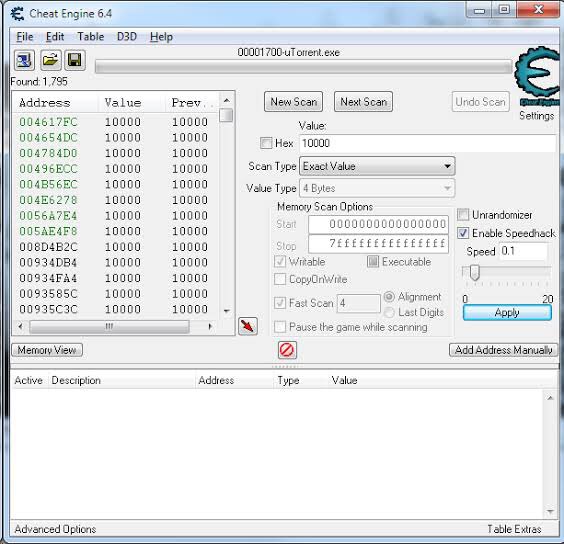Viewport: 564px width, 544px height.
Task: Open Advanced Options
Action: tap(55, 529)
